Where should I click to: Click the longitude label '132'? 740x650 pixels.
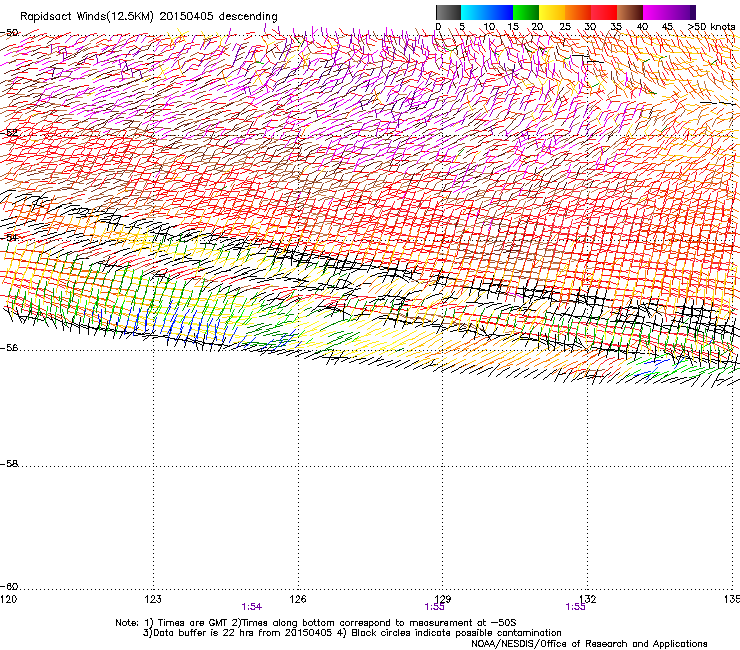588,599
